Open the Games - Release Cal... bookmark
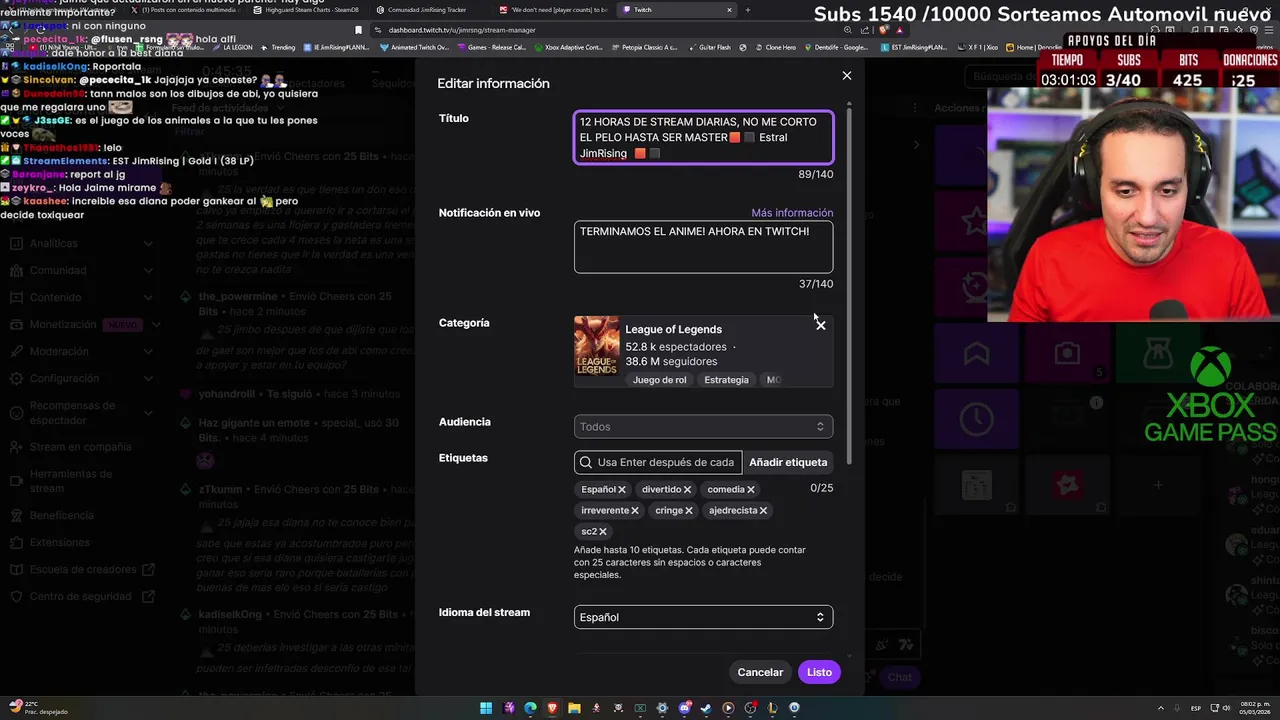1280x720 pixels. (x=491, y=47)
